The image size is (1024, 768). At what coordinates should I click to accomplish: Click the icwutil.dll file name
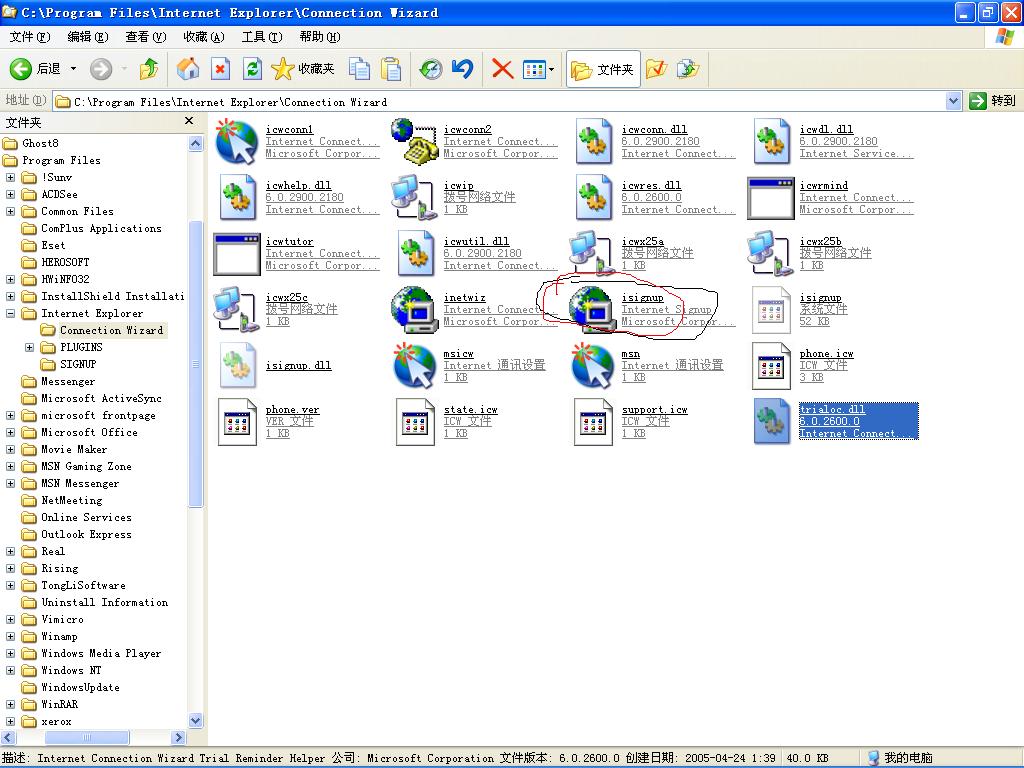tap(476, 242)
